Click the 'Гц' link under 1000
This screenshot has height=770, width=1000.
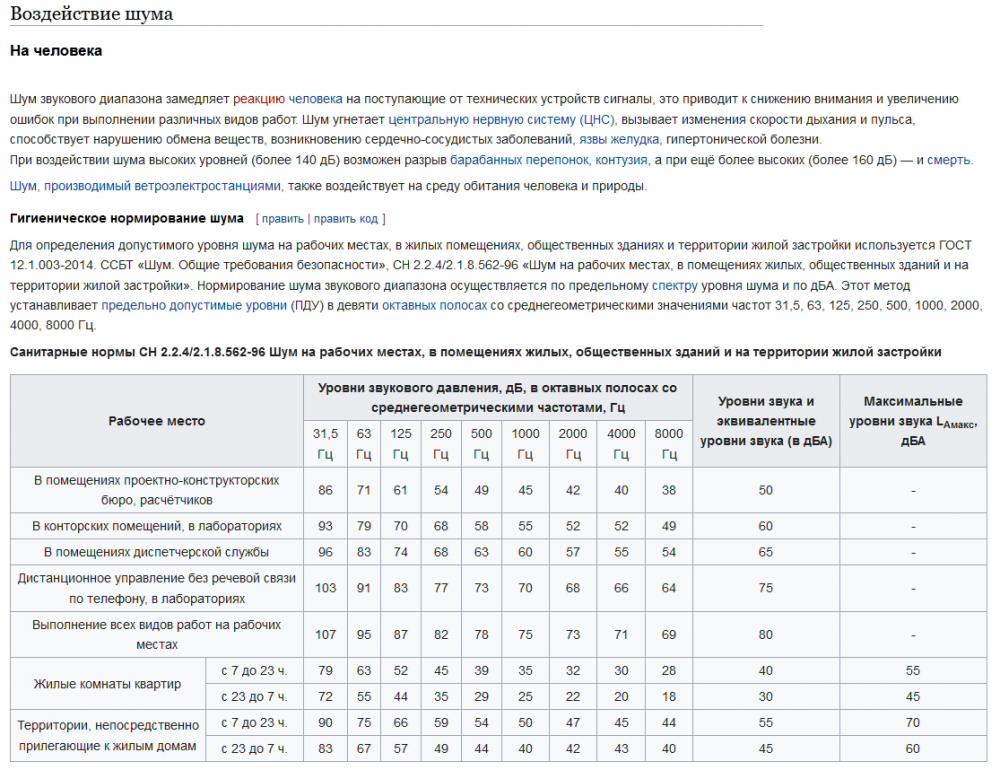tap(525, 454)
